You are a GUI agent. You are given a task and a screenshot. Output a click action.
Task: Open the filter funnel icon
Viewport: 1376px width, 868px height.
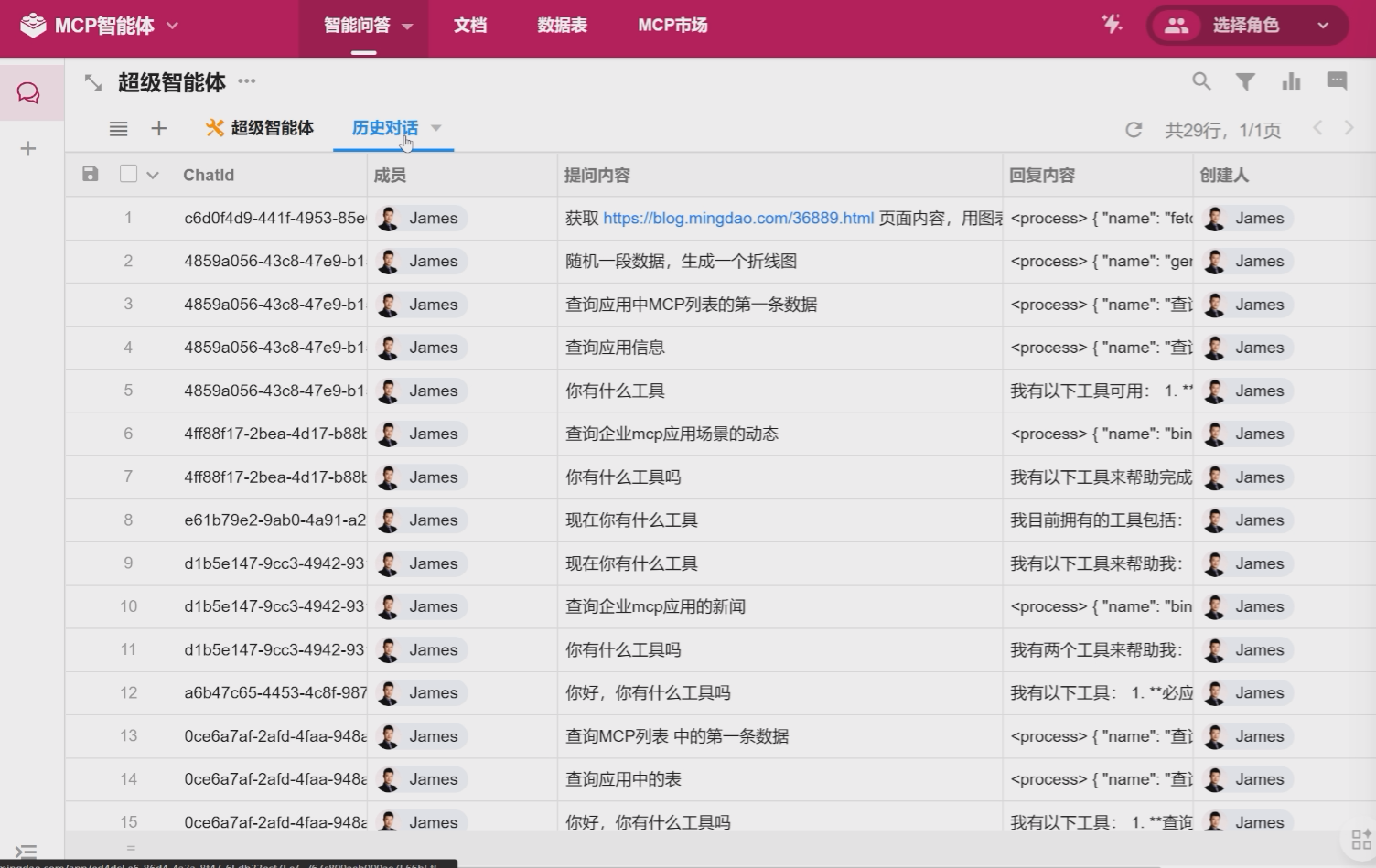coord(1245,81)
